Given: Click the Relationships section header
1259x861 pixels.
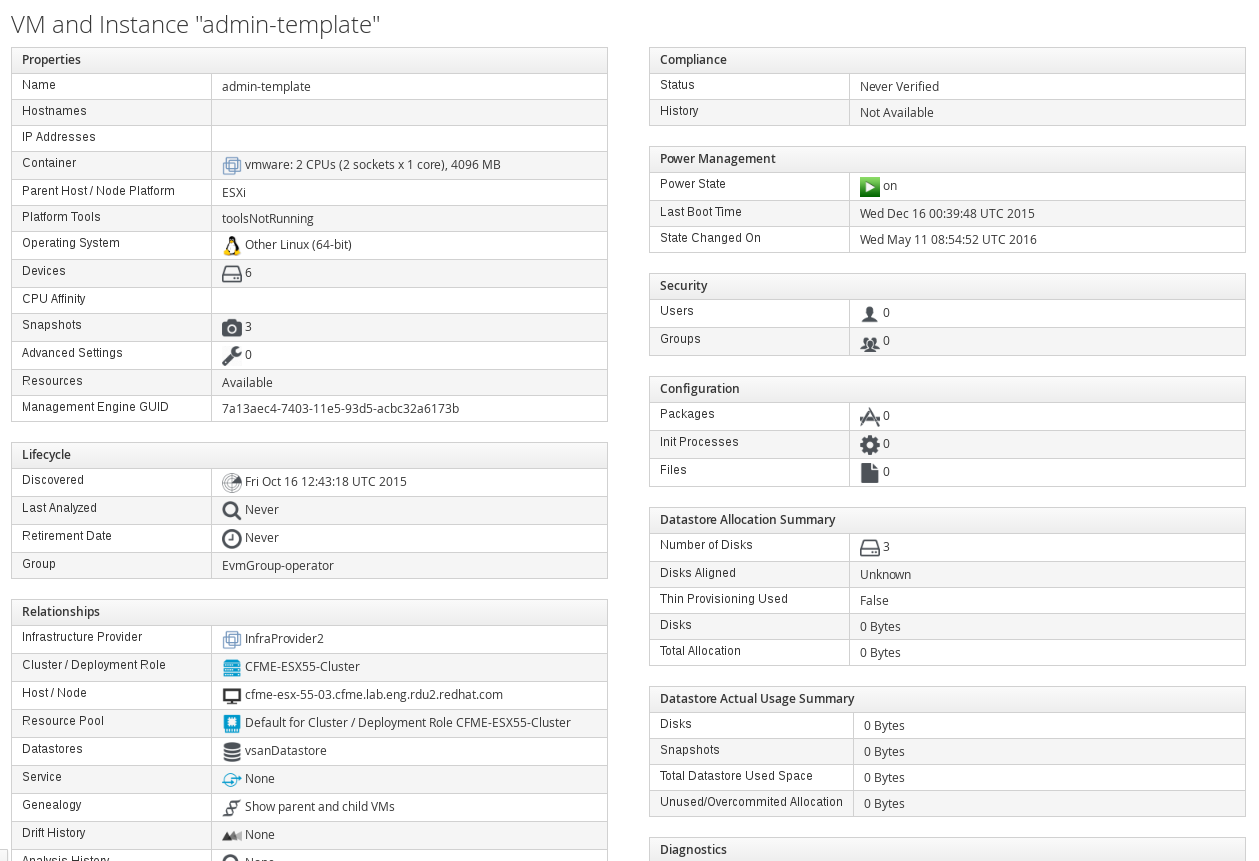Looking at the screenshot, I should (x=309, y=612).
